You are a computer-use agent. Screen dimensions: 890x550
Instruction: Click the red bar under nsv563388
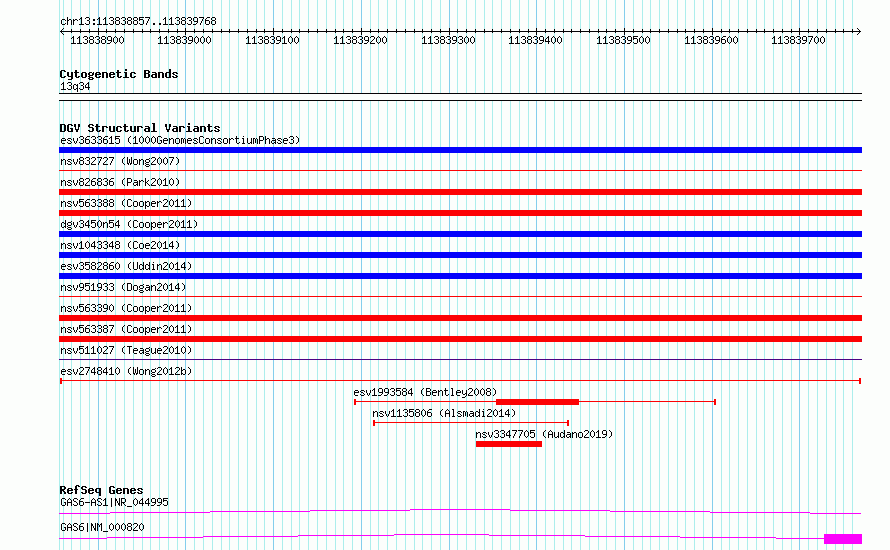[x=460, y=213]
